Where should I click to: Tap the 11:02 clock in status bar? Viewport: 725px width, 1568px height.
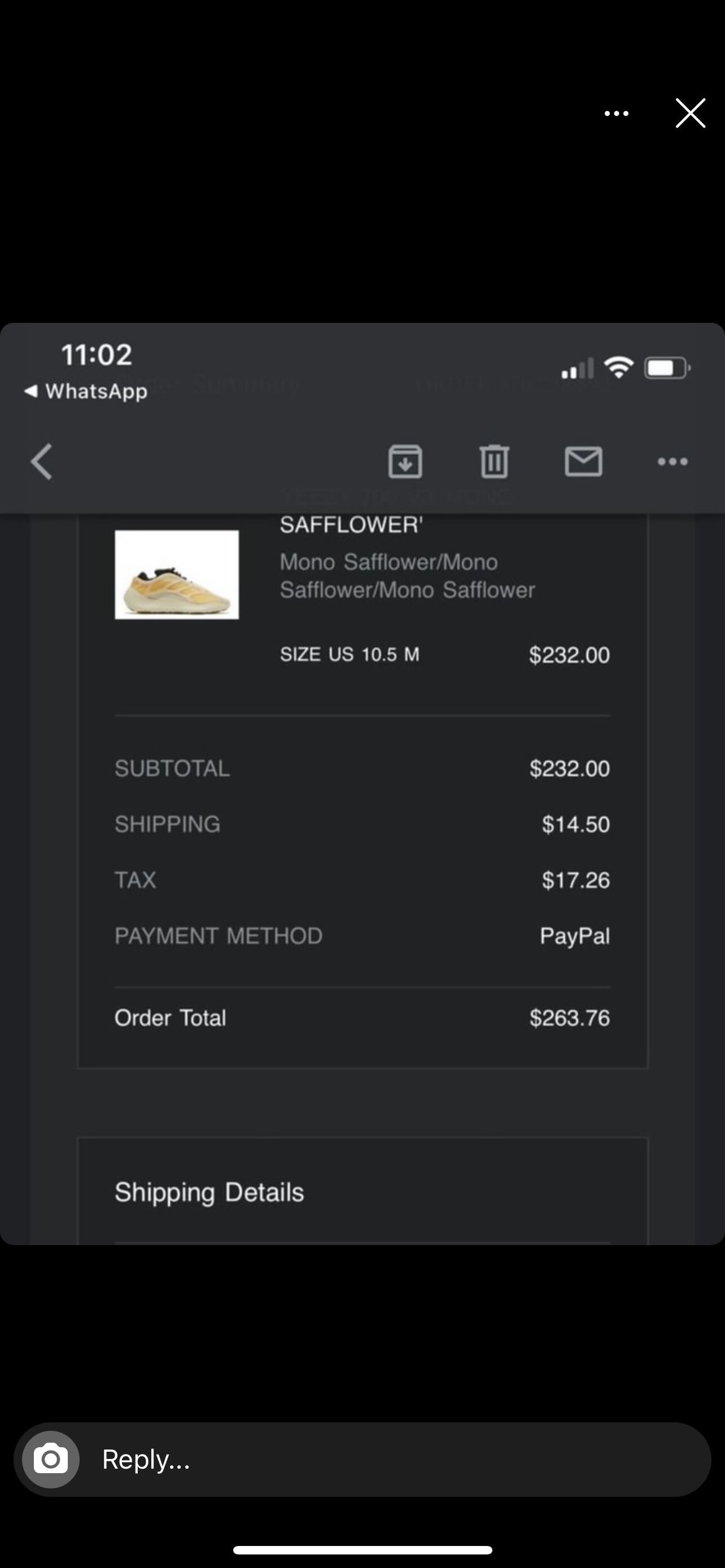coord(96,355)
